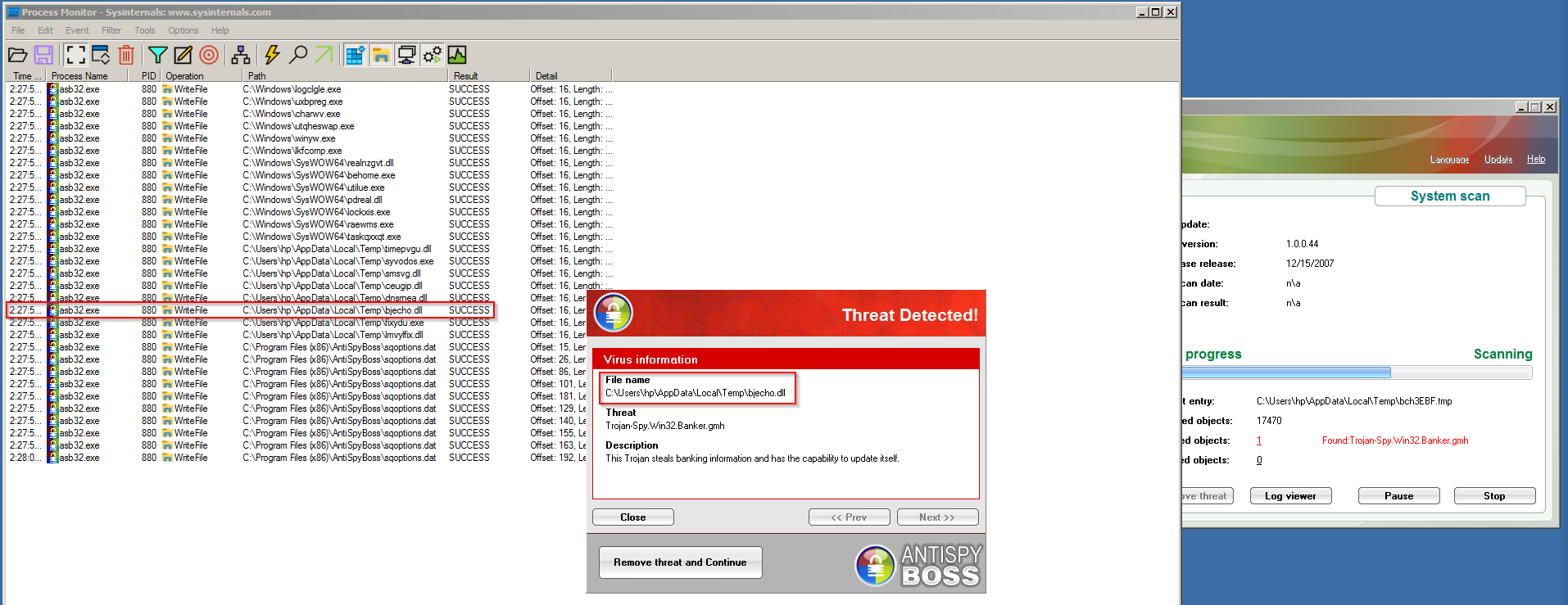Select the C:\Windows\winyw.exe row
Viewport: 1568px width, 605px height.
[x=310, y=138]
